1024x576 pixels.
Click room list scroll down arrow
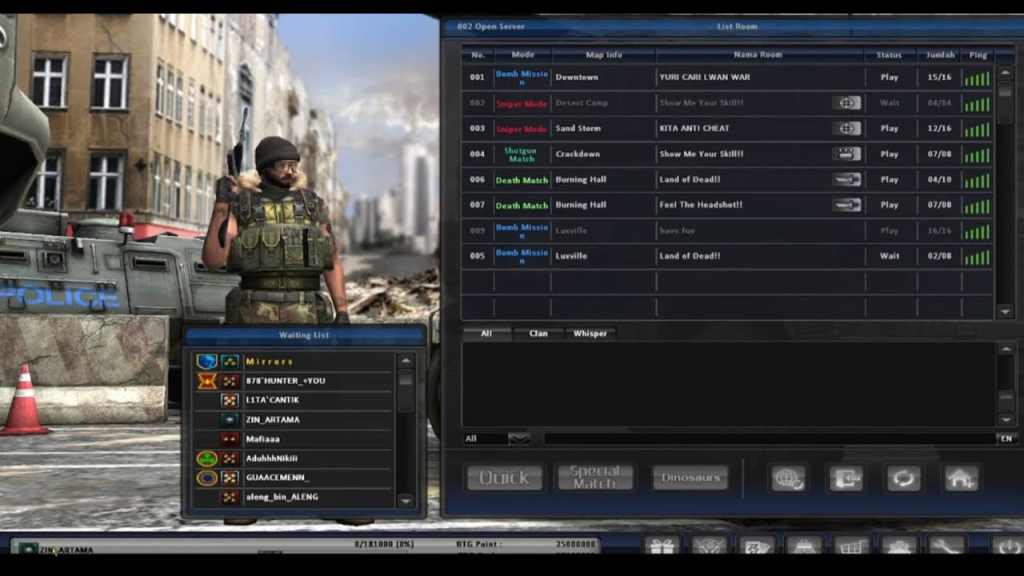tap(1005, 312)
